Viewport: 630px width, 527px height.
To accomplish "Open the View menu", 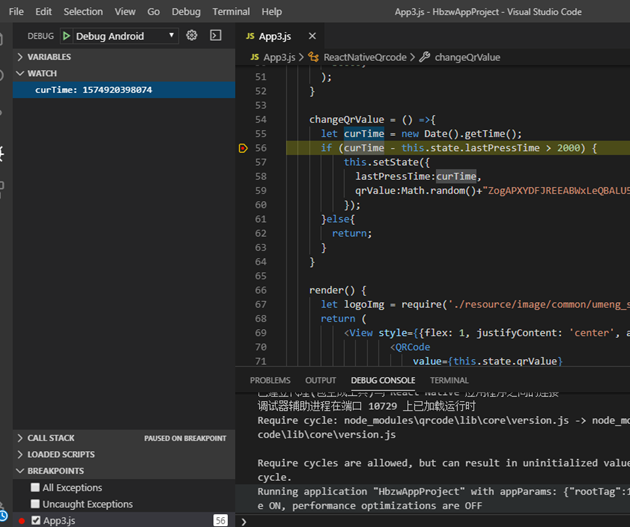I will coord(125,12).
